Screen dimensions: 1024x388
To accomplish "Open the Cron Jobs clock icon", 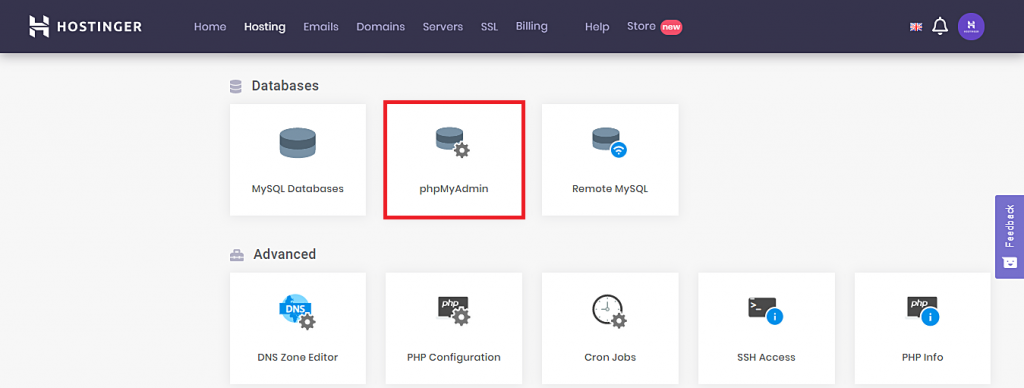I will 609,311.
